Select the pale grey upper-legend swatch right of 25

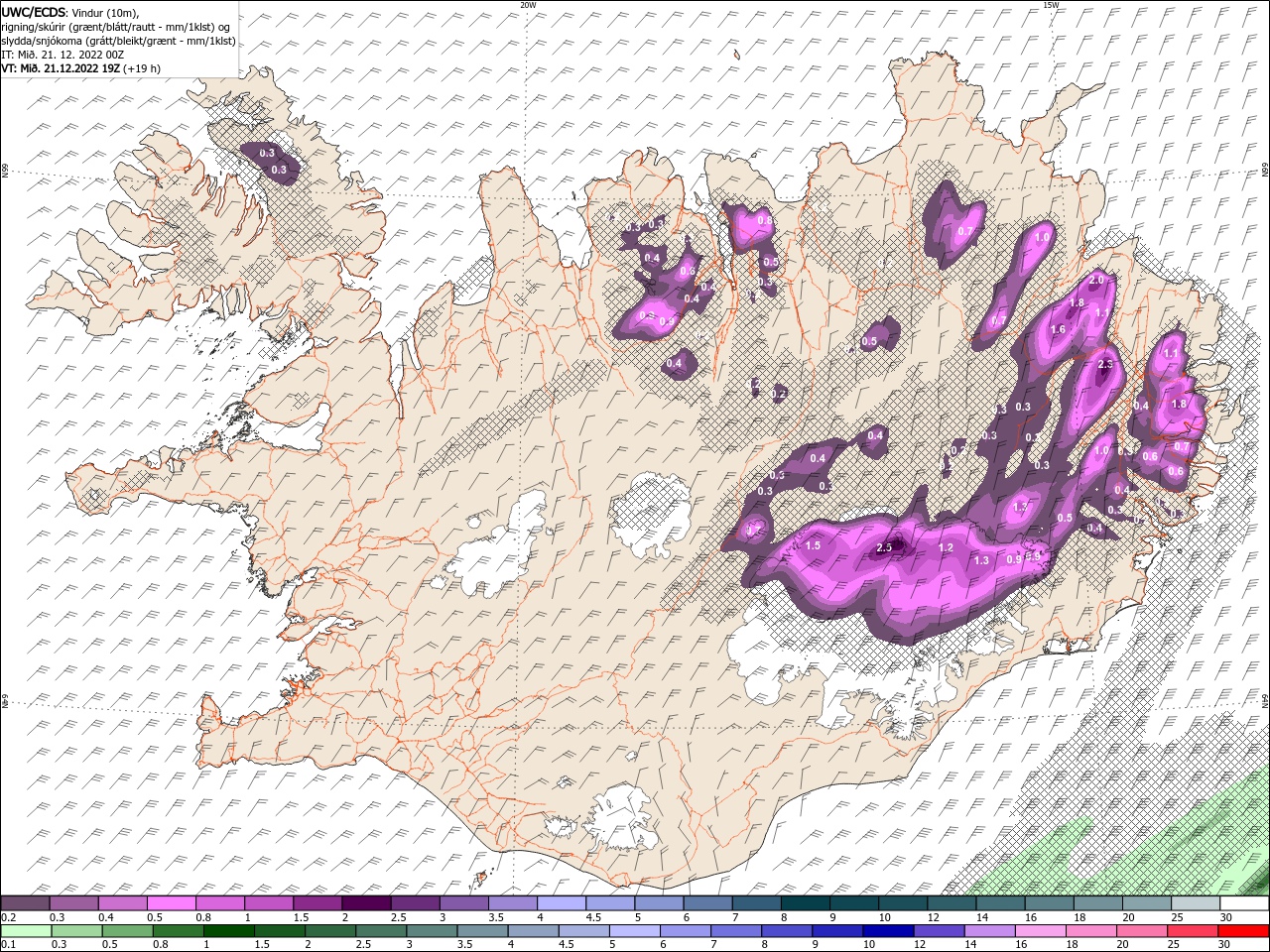point(1196,903)
